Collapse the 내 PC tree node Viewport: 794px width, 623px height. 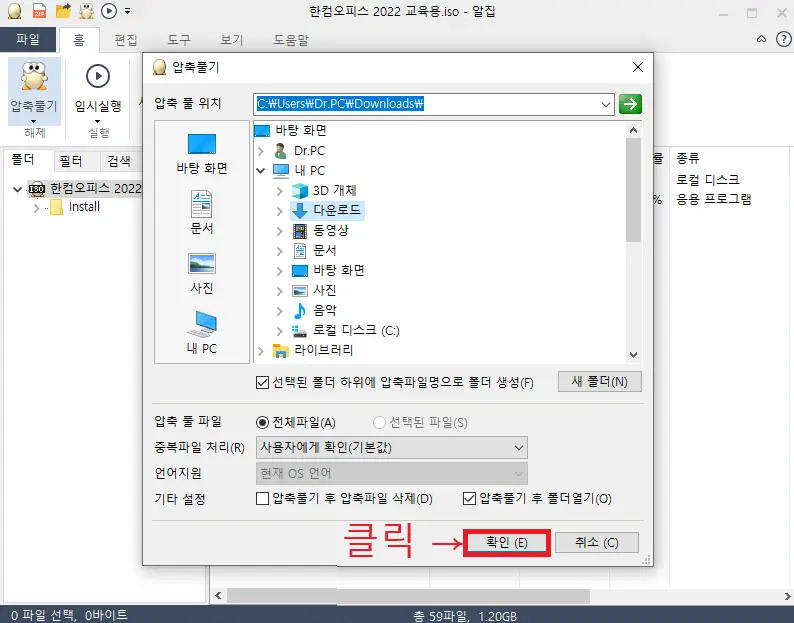tap(261, 171)
